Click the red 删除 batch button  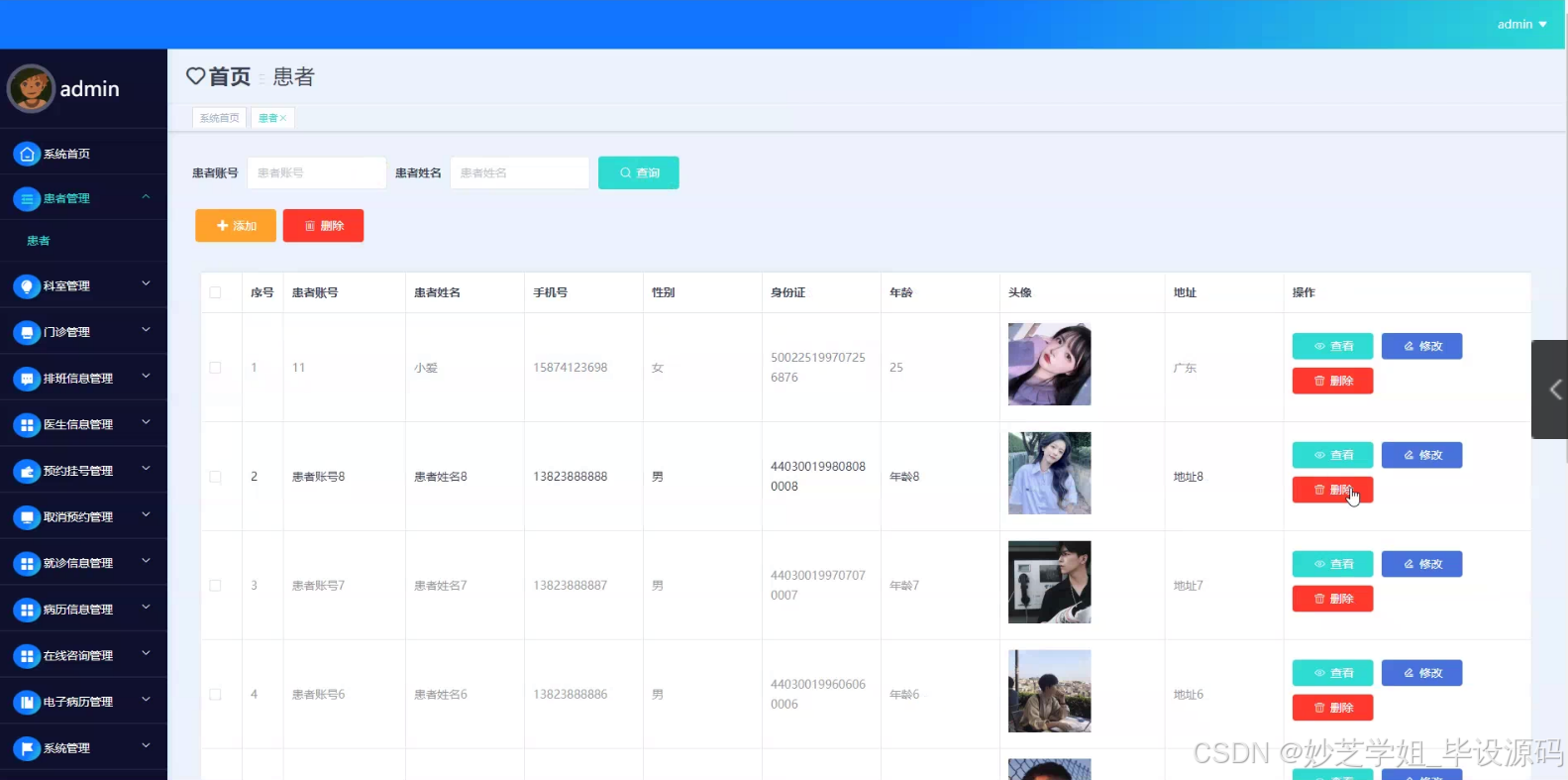point(324,226)
